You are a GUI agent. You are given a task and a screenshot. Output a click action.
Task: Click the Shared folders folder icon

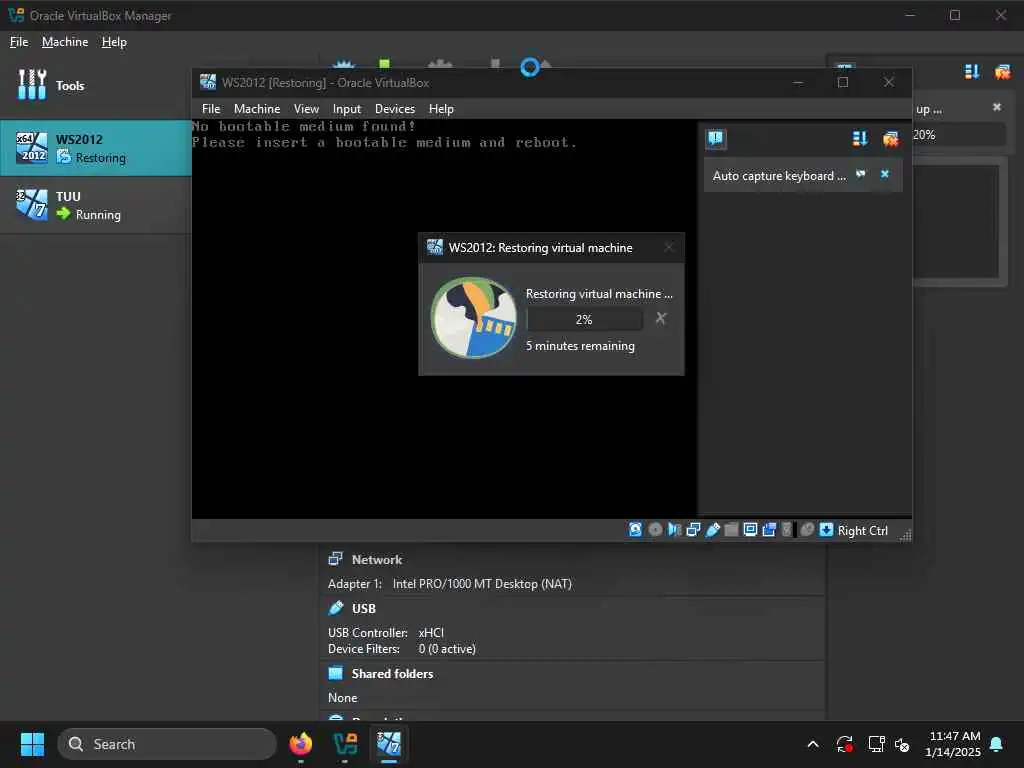[336, 673]
